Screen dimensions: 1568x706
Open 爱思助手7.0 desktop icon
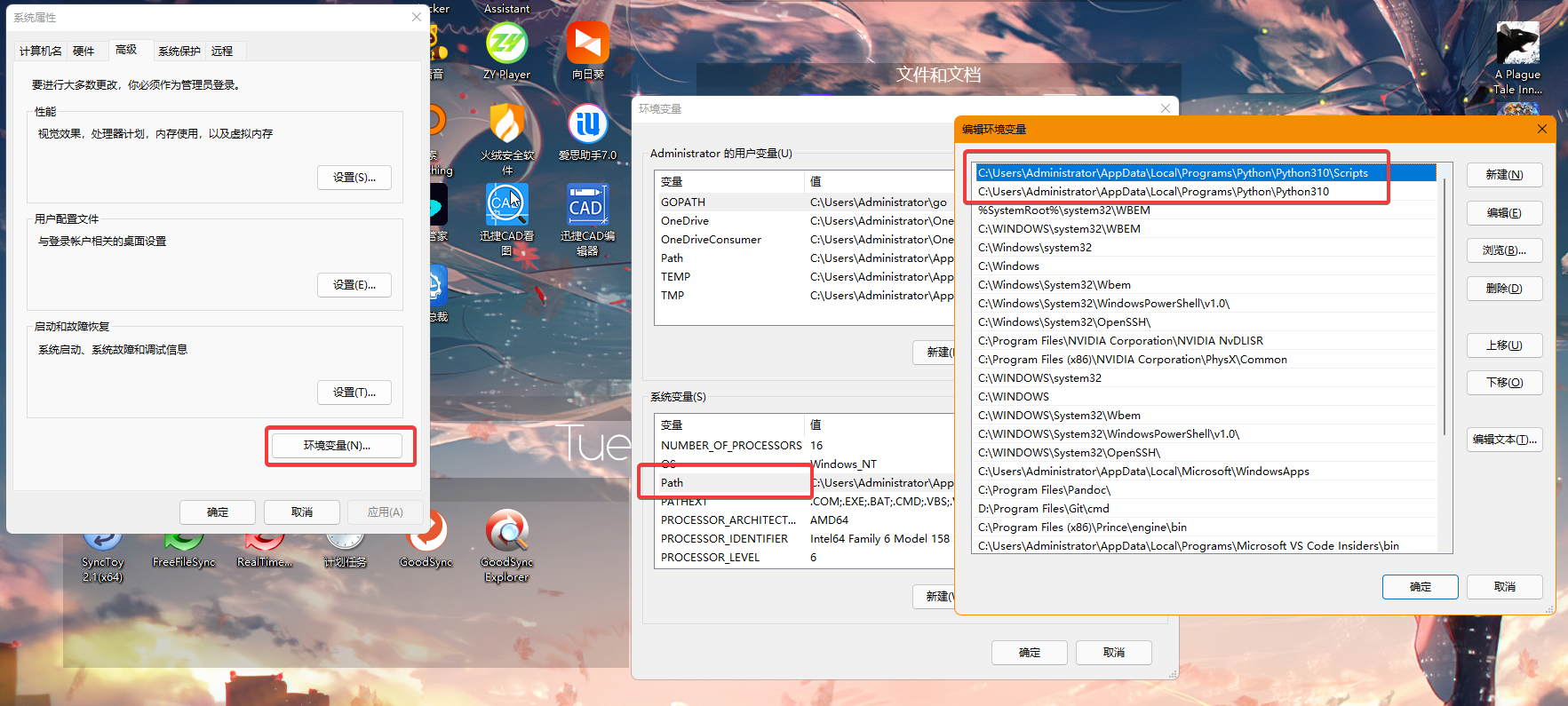(587, 131)
